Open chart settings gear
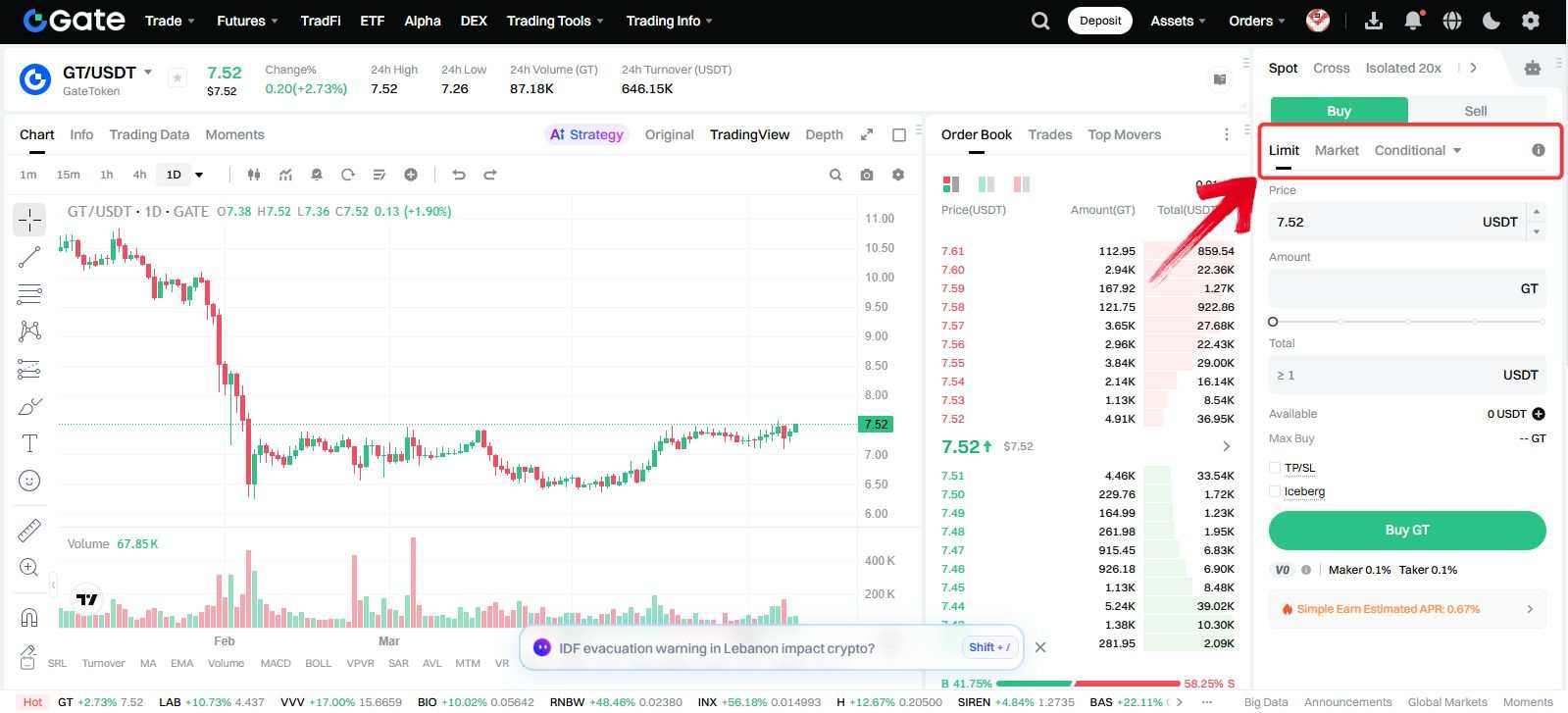 pos(898,175)
